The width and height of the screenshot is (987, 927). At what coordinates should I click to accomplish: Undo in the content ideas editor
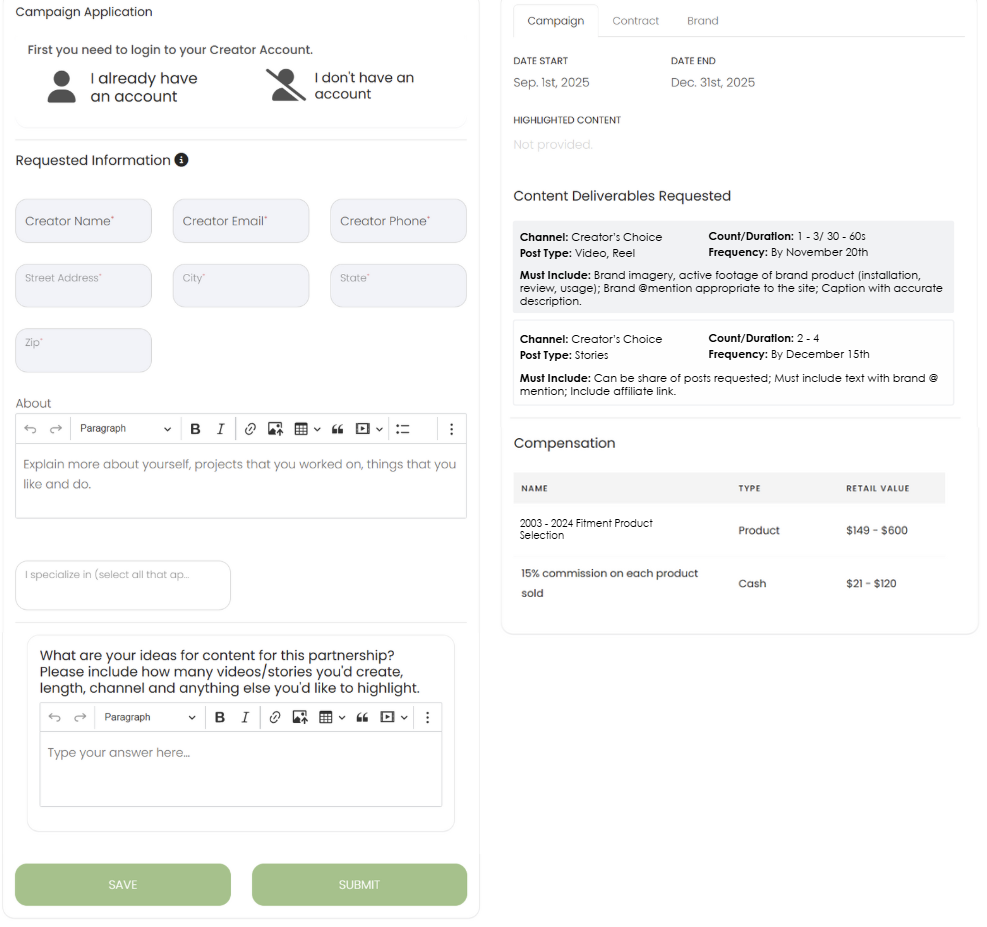(54, 718)
